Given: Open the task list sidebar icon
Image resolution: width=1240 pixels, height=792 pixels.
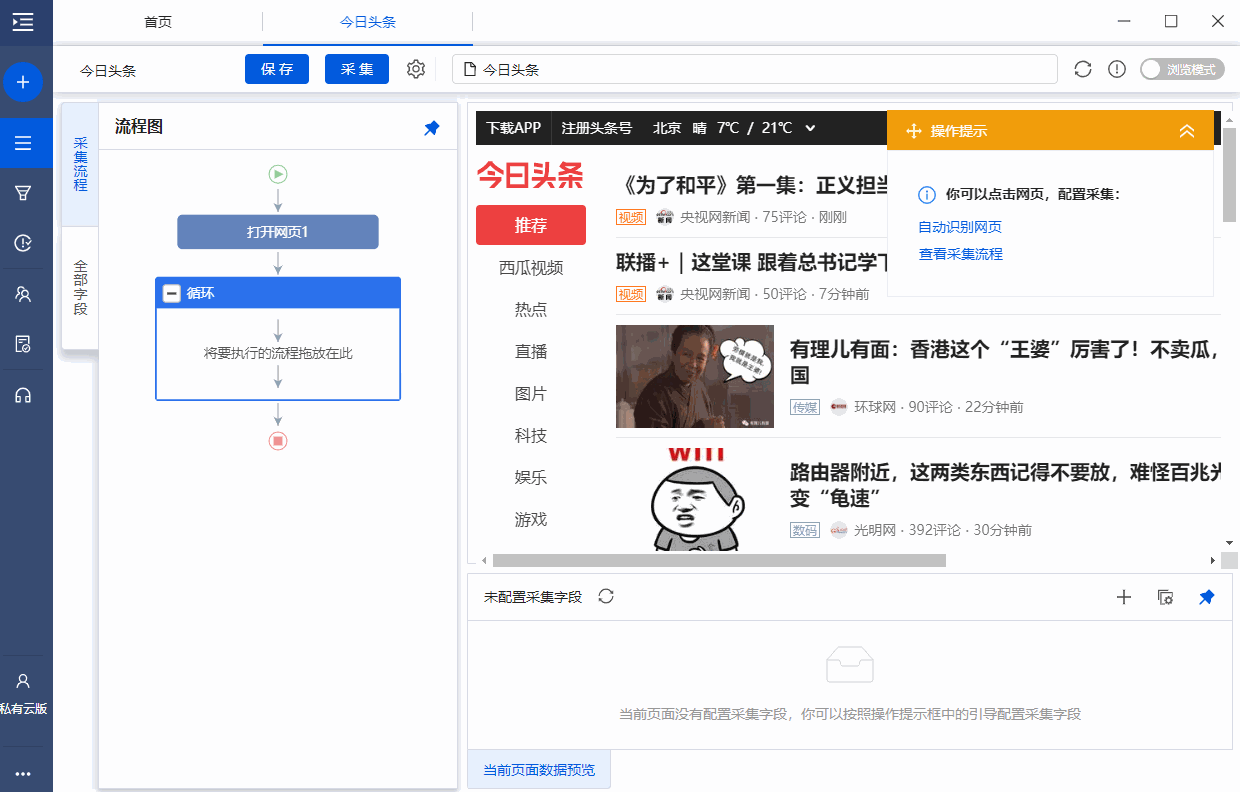Looking at the screenshot, I should point(23,143).
